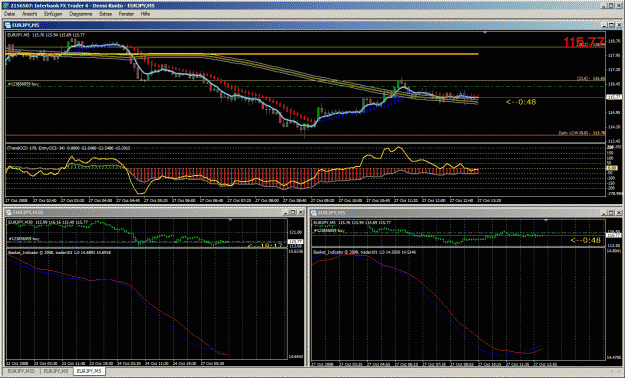625x378 pixels.
Task: Minimize the EURJPY,M30 chart window
Action: pos(286,213)
